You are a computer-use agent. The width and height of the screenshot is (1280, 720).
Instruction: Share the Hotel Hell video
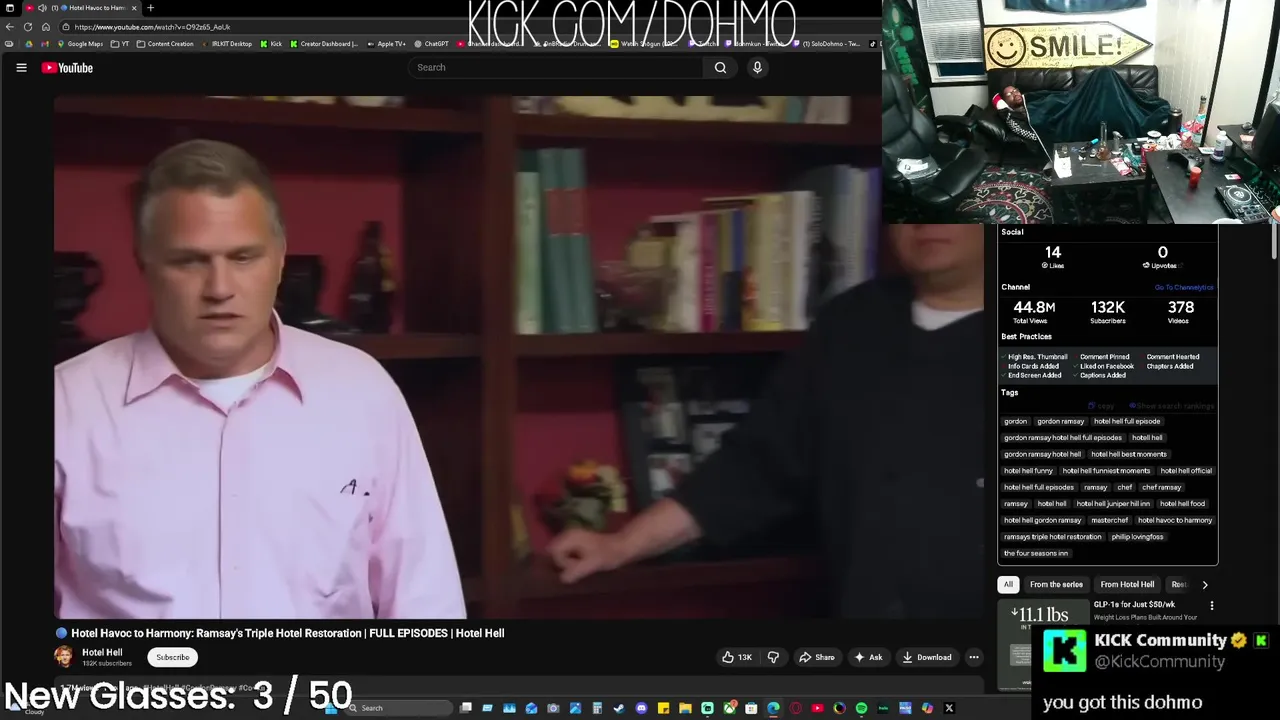coord(817,657)
